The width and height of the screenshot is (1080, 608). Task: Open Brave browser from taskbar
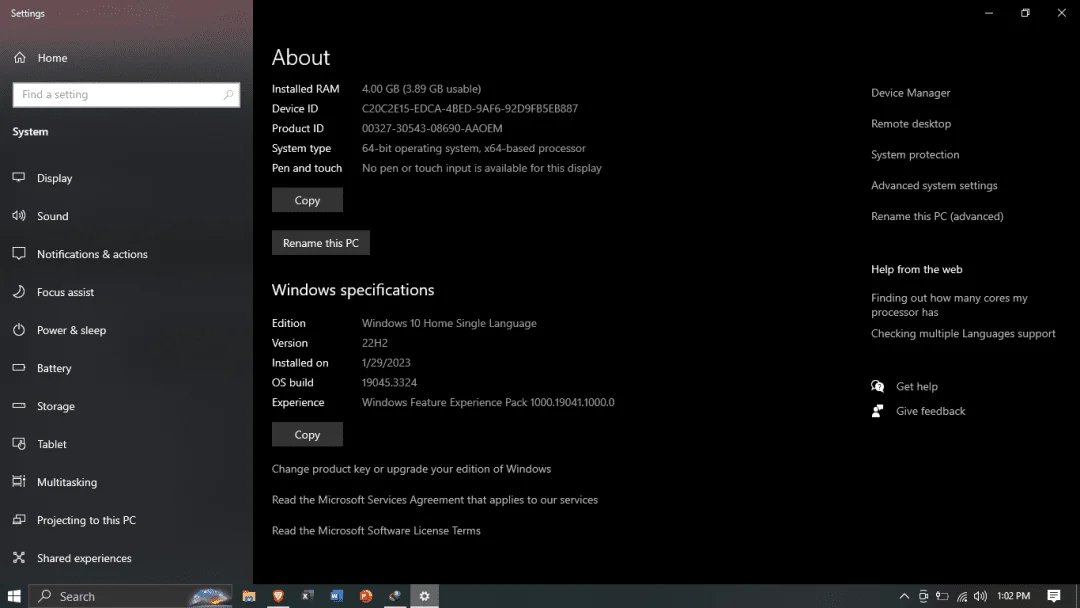coord(278,596)
